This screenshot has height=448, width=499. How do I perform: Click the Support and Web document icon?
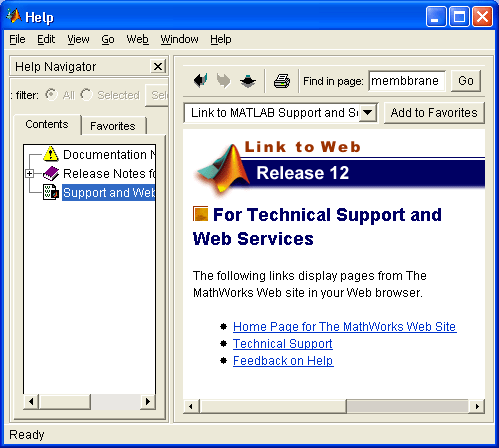click(x=51, y=192)
